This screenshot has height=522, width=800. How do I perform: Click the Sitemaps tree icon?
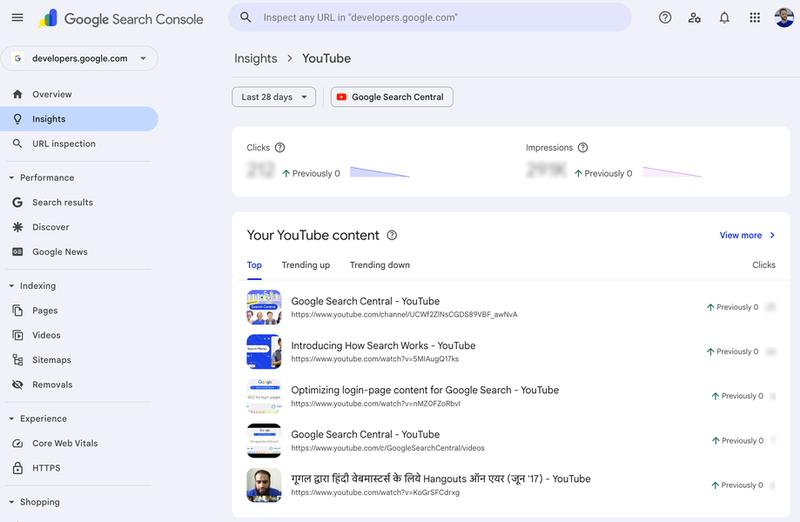pyautogui.click(x=17, y=360)
